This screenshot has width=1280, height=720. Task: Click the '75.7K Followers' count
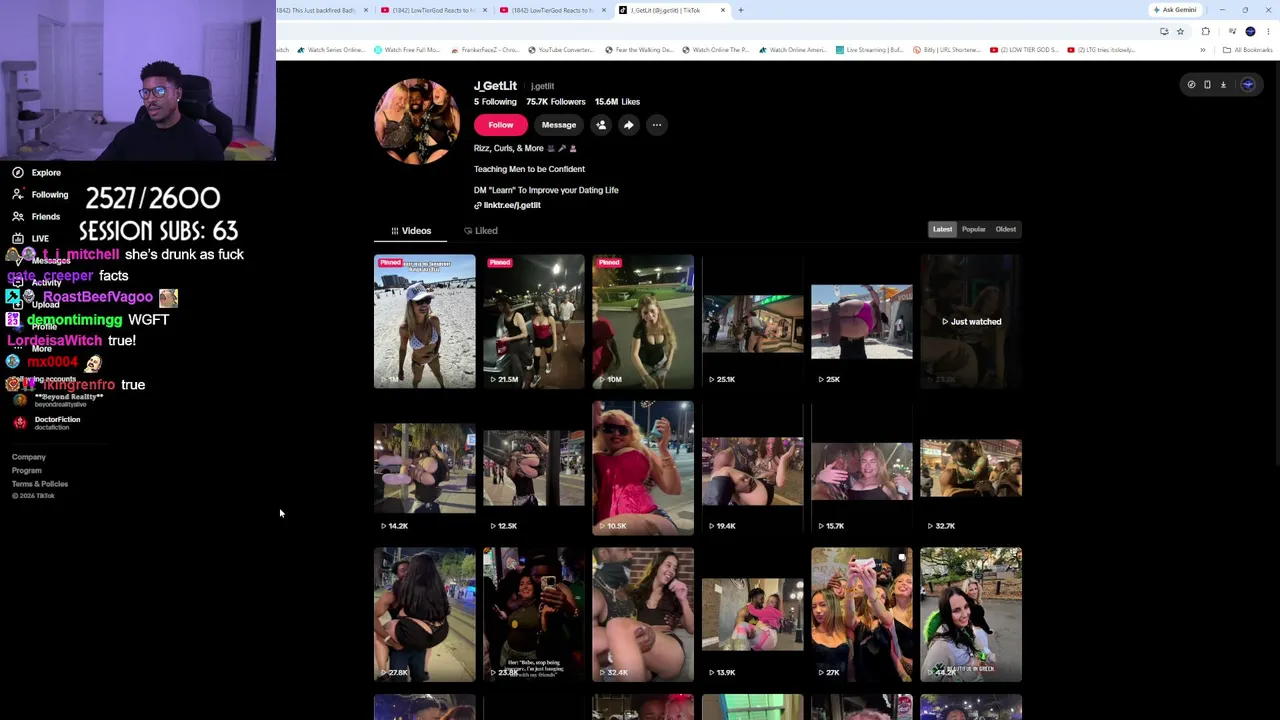click(555, 102)
